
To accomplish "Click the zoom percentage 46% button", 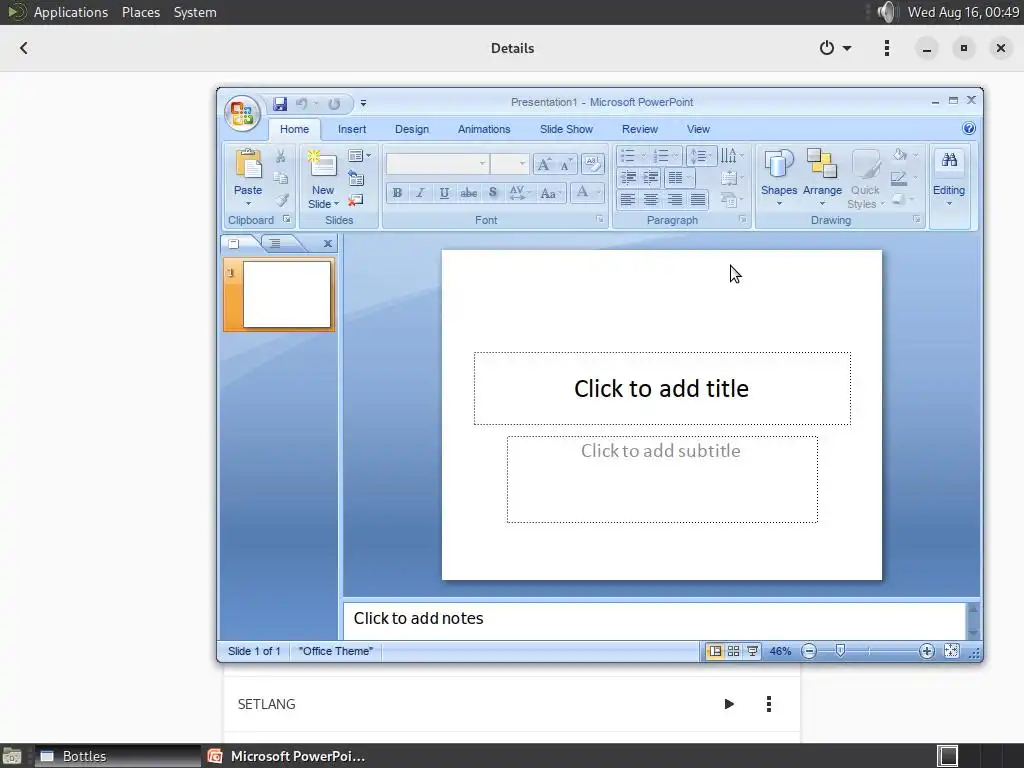I will pyautogui.click(x=780, y=651).
